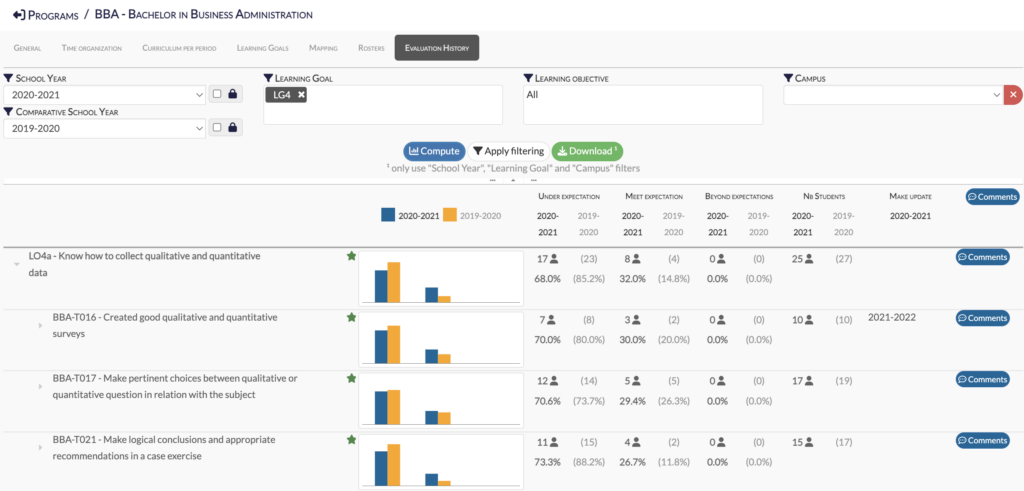Tick the checkbox next to School Year

[x=217, y=94]
